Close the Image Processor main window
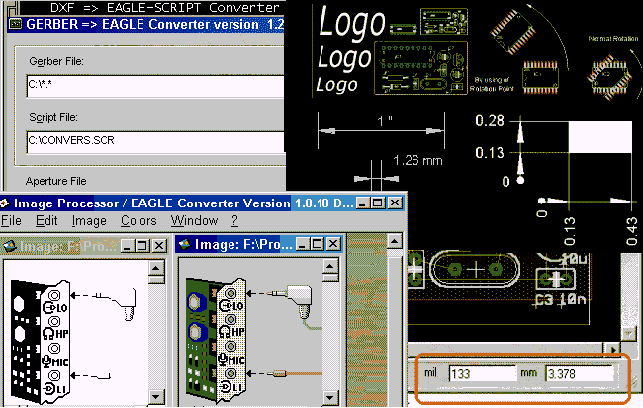This screenshot has width=643, height=408. pyautogui.click(x=395, y=203)
